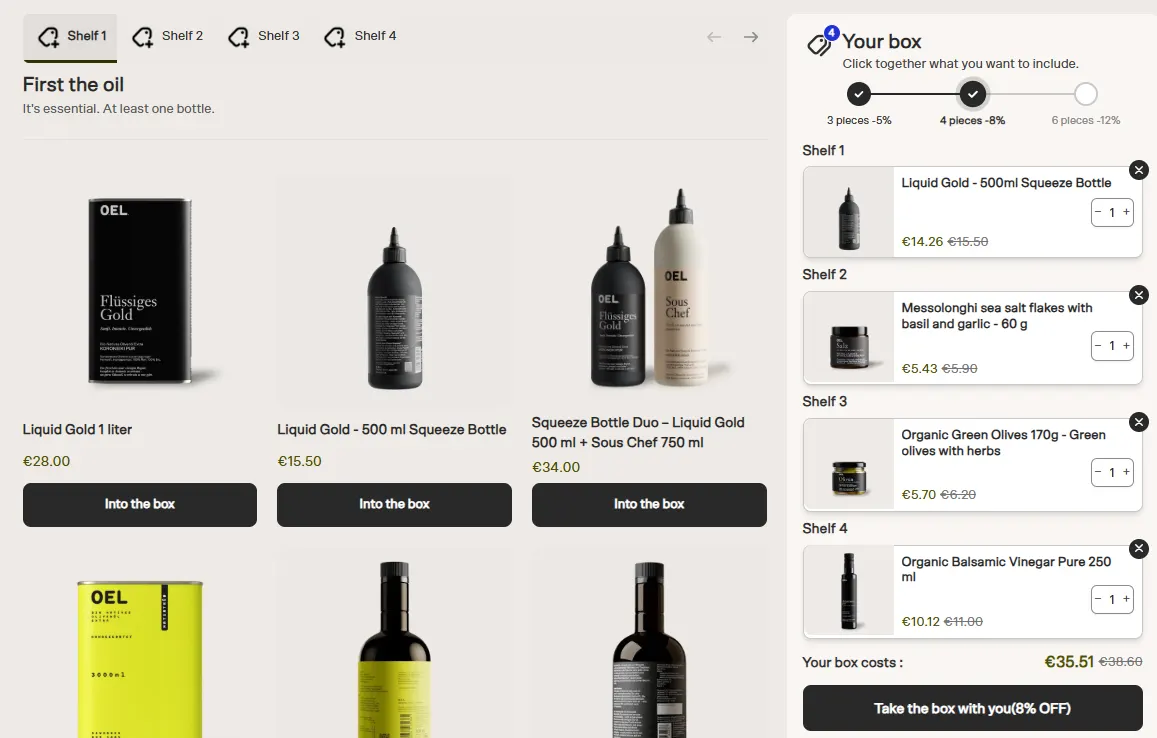Remove Organic Balsamic Vinegar from box

coord(1139,548)
